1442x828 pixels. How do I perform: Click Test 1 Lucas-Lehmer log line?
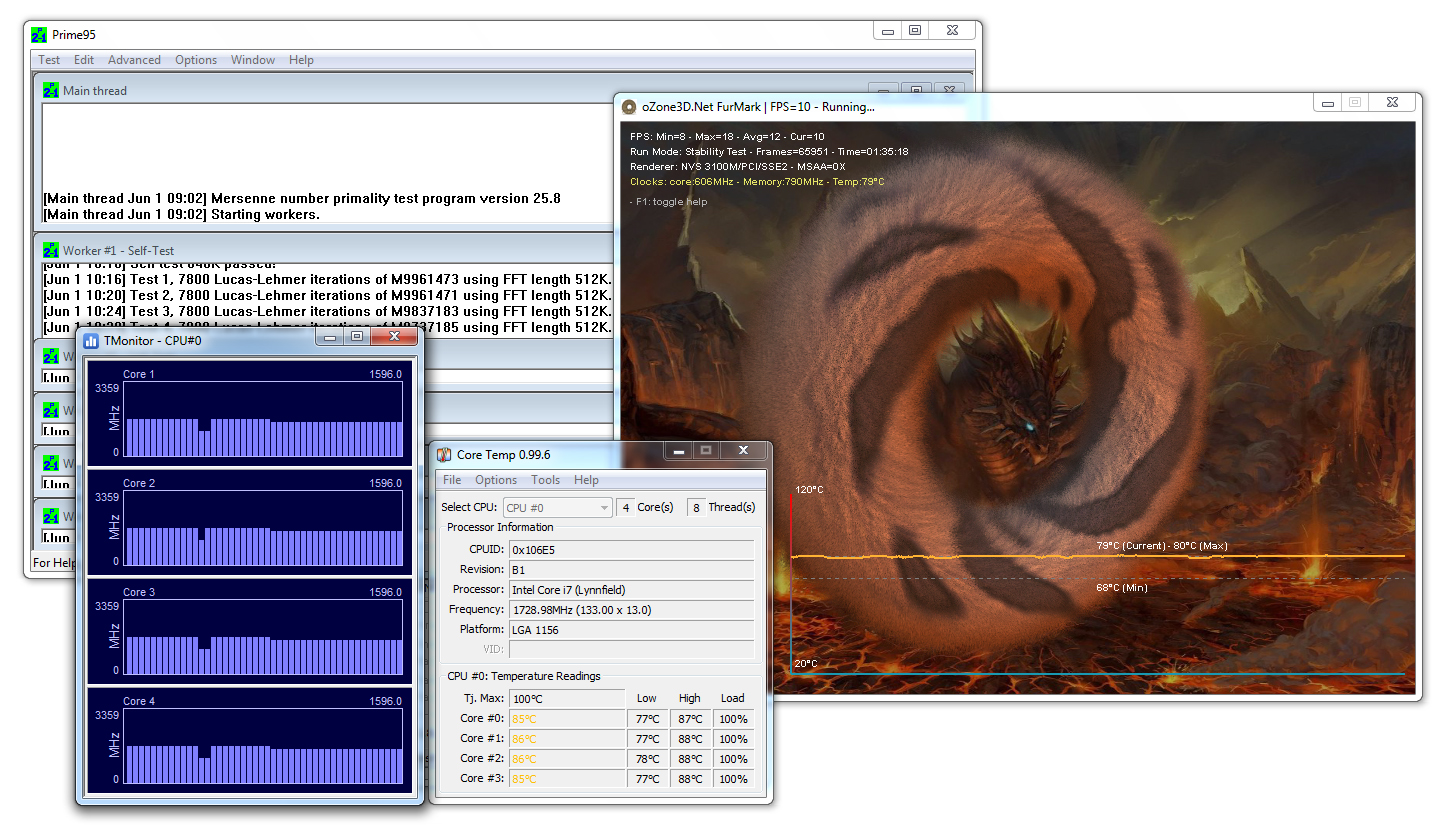tap(327, 279)
